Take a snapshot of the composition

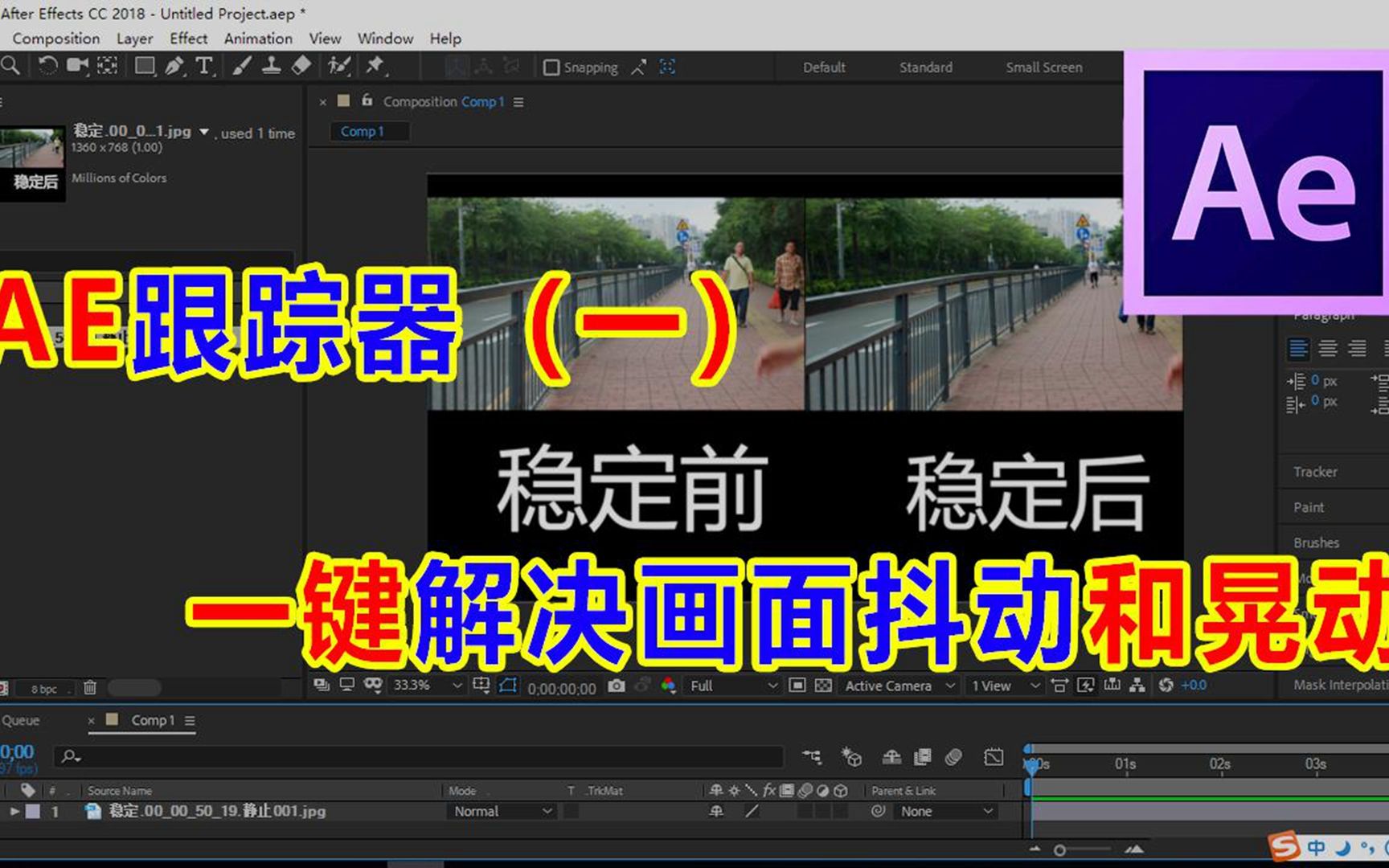tap(617, 686)
